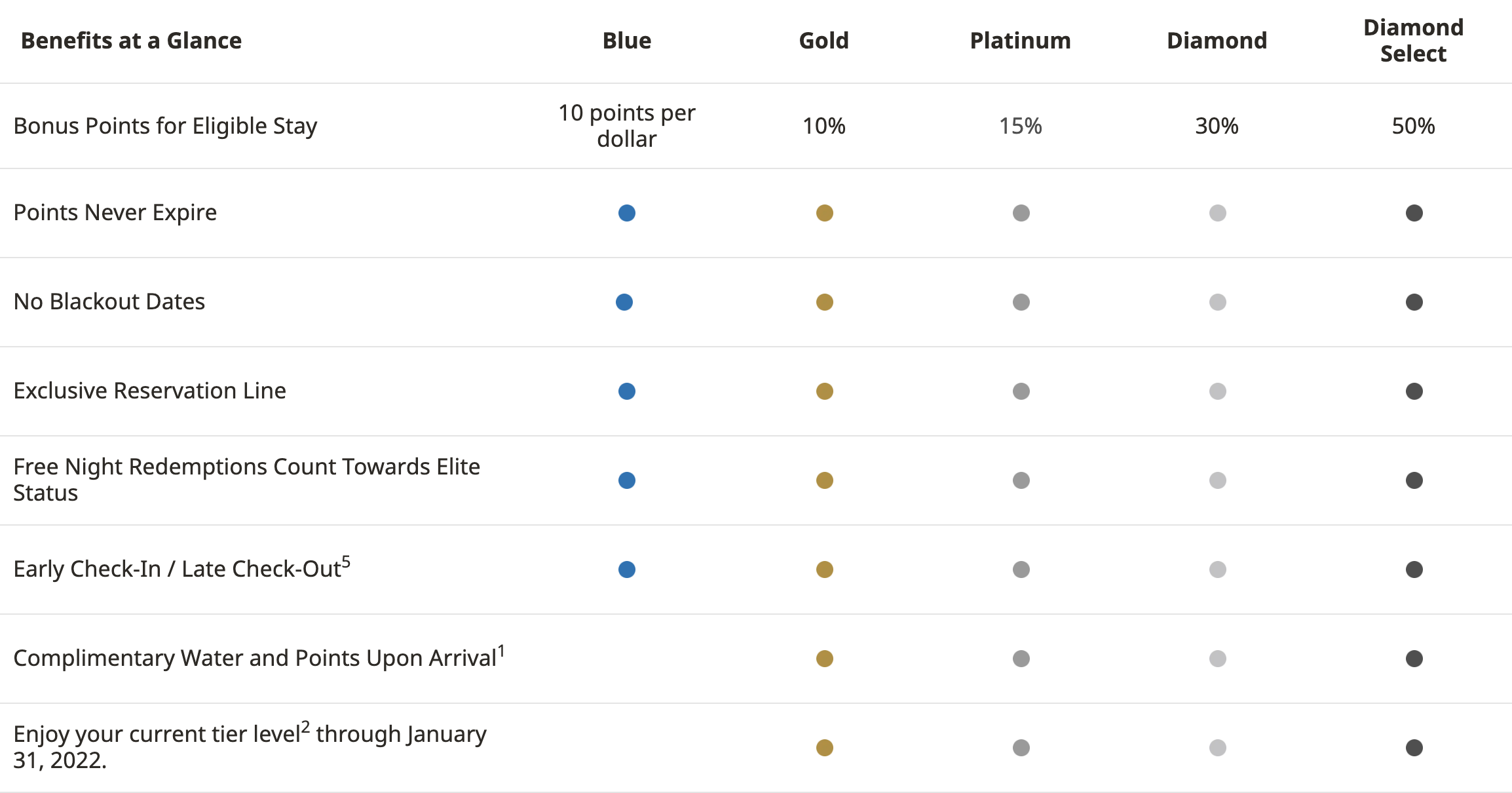Click the Diamond Select dot for Early Check-In
The width and height of the screenshot is (1512, 793).
click(x=1414, y=570)
